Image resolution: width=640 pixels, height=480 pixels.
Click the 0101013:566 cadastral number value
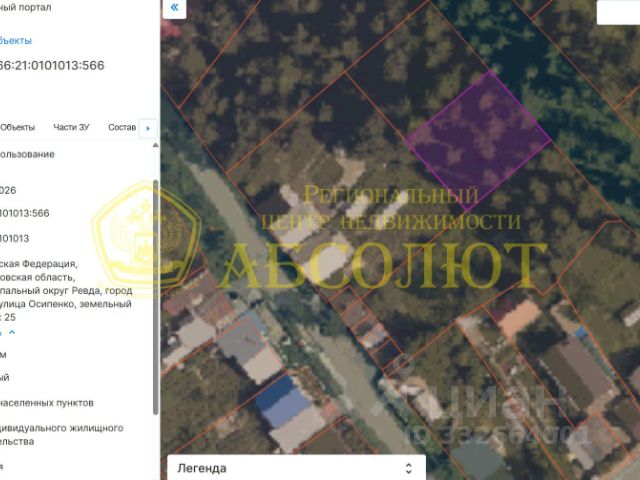point(24,213)
